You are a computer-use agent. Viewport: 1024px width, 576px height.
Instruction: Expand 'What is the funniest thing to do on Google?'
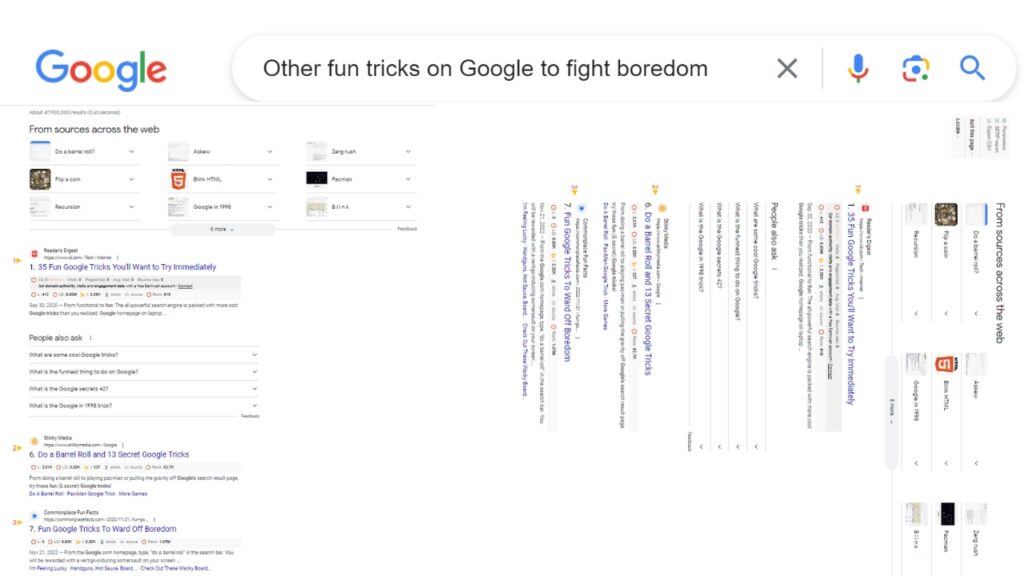144,372
